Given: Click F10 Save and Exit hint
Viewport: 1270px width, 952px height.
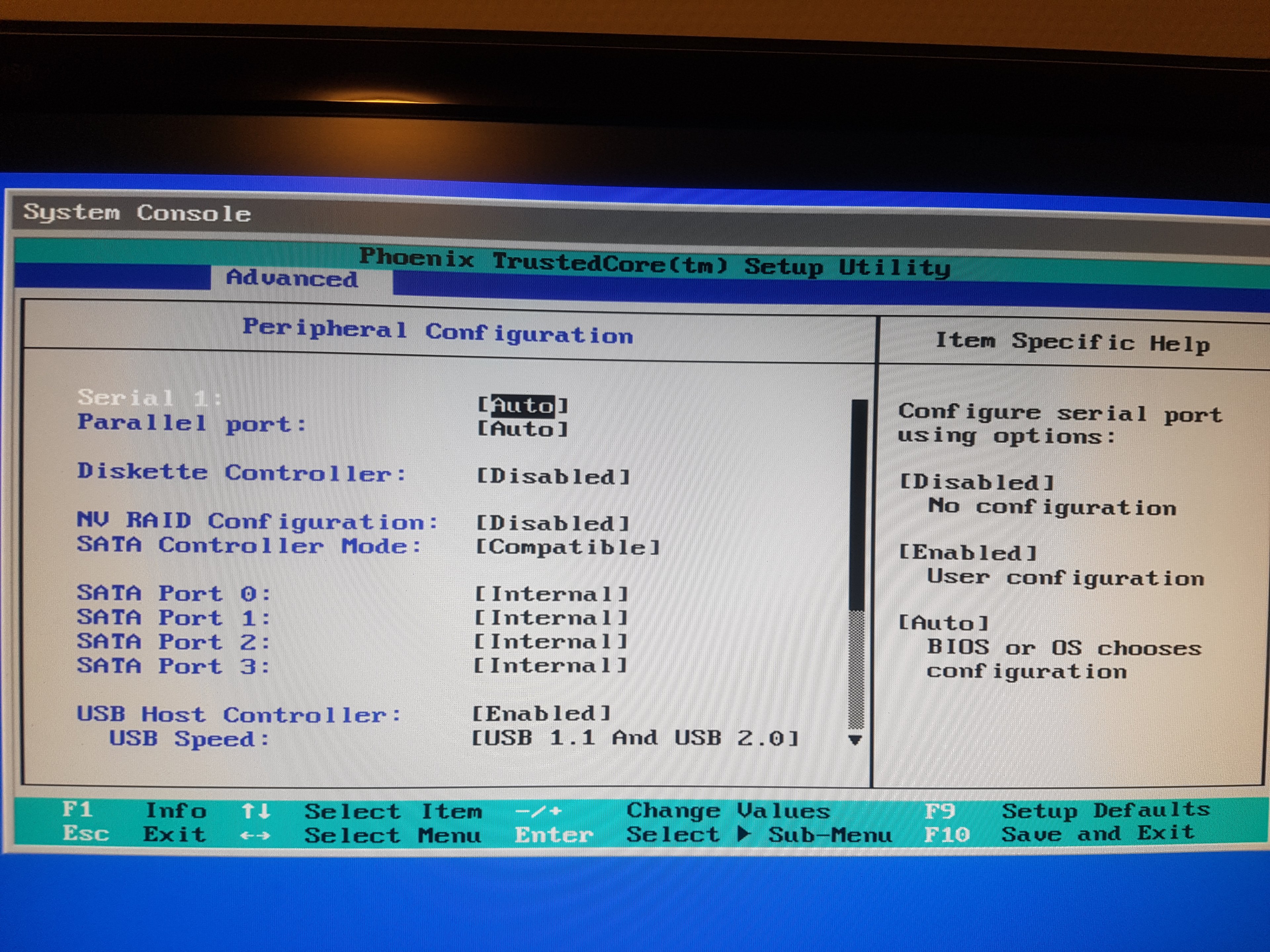Looking at the screenshot, I should coord(1060,834).
